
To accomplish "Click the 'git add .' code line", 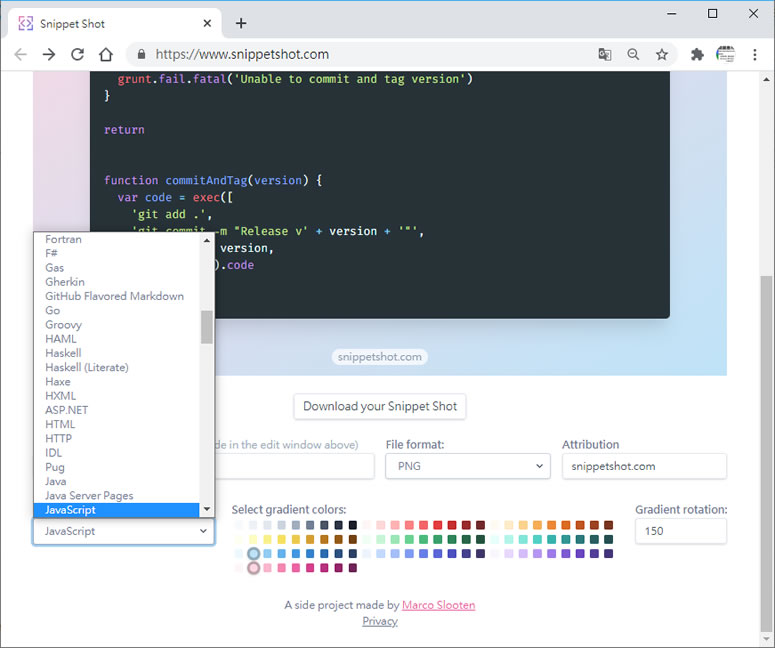I will coord(172,215).
